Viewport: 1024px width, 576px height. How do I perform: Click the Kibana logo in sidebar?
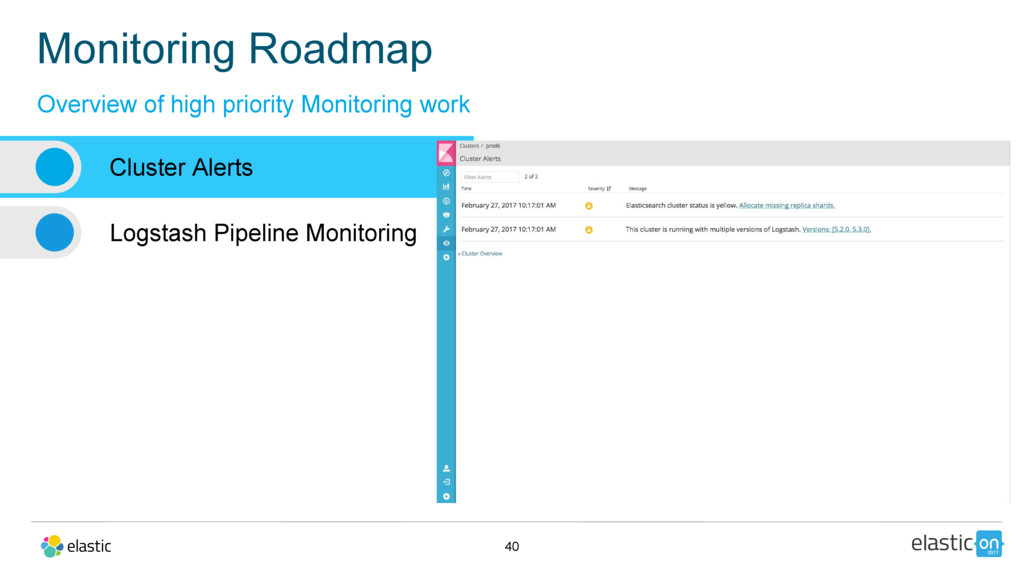tap(446, 153)
